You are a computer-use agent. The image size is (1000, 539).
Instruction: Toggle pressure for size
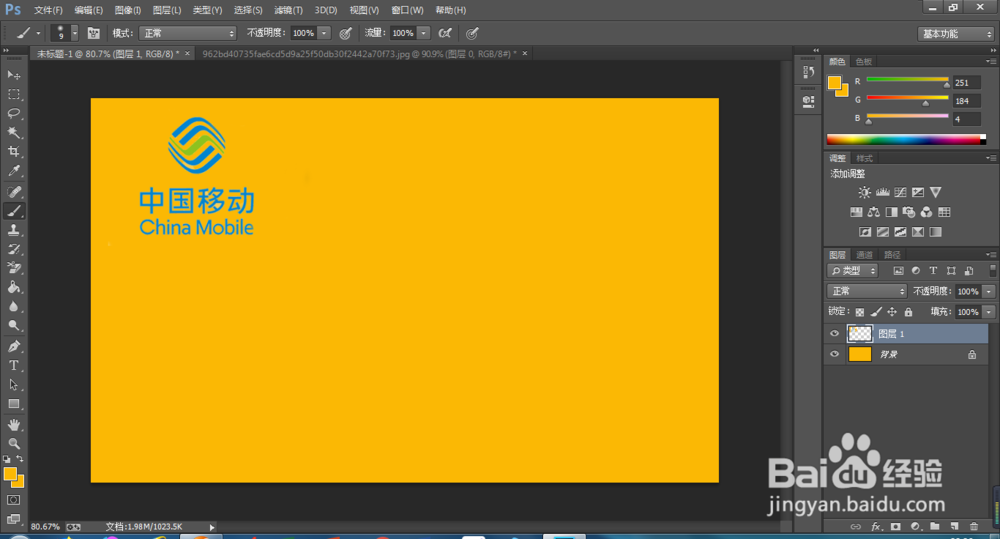472,33
